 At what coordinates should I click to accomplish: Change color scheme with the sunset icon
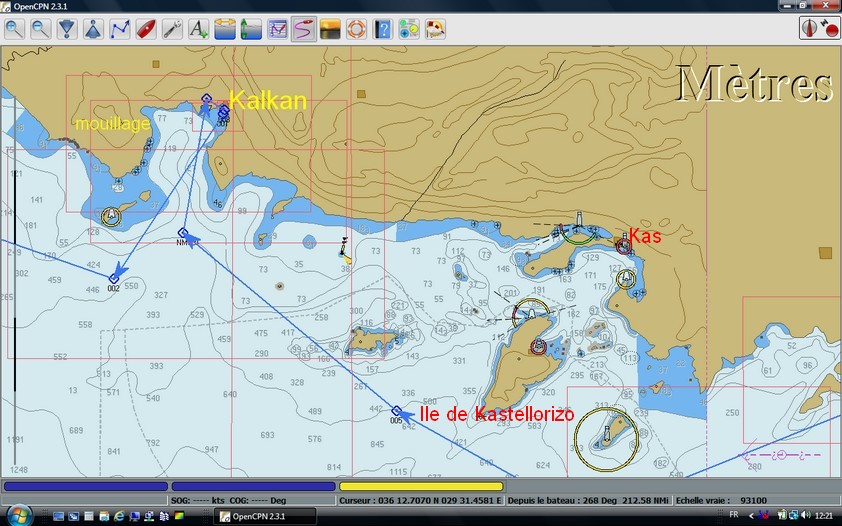coord(330,29)
